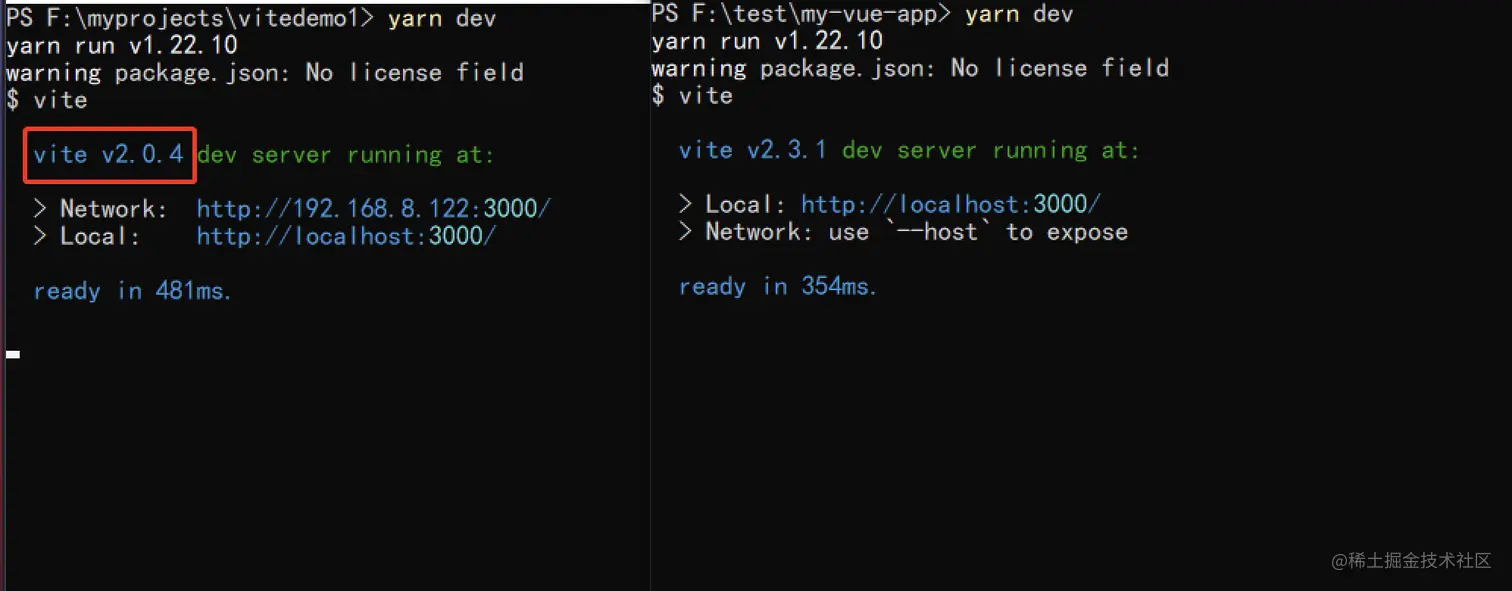Click 'ready in 354ms.' text
The width and height of the screenshot is (1512, 591).
click(x=778, y=287)
